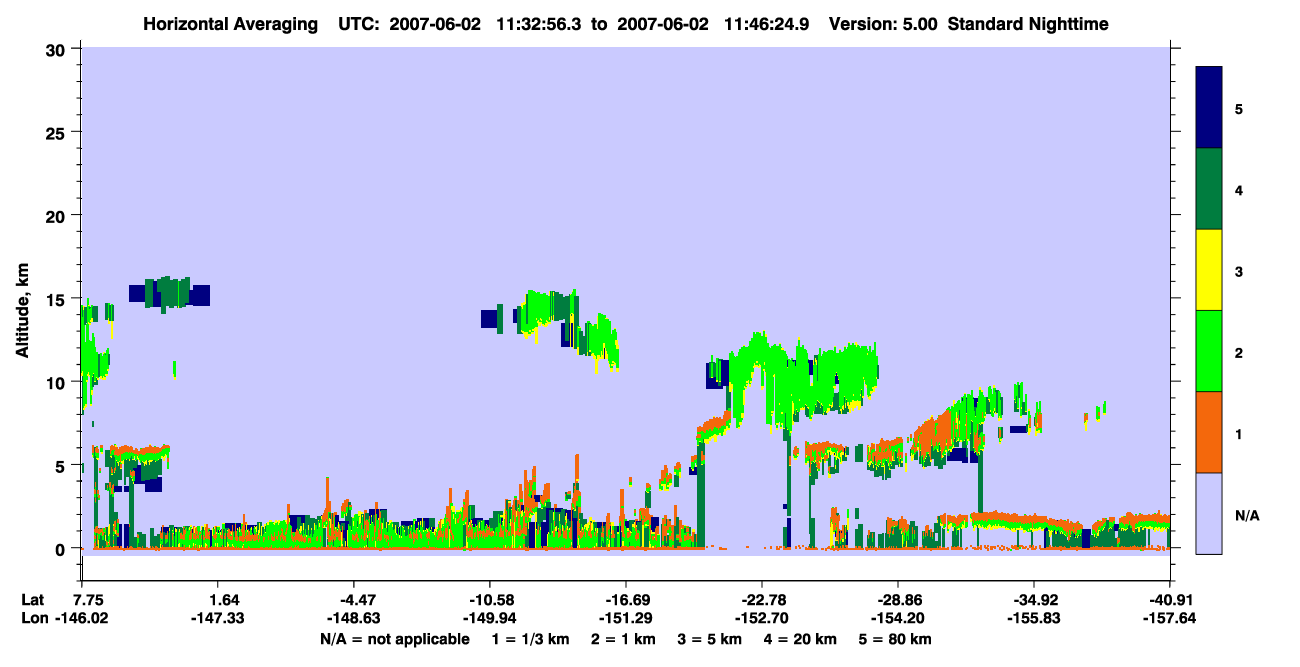1300x667 pixels.
Task: Click the dark green colorbar segment labeled 4
Action: click(x=1209, y=189)
